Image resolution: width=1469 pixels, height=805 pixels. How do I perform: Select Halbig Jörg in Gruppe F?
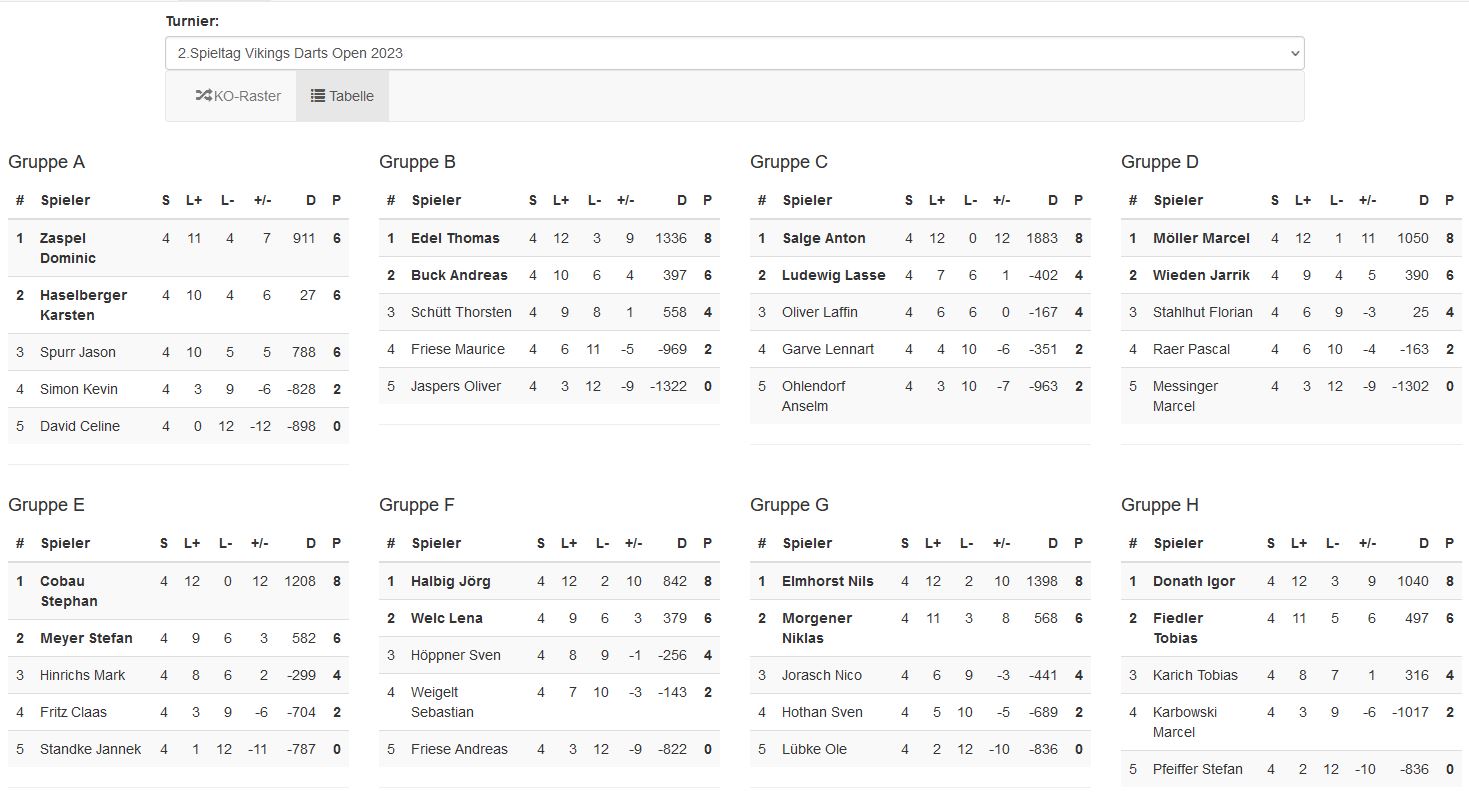tap(450, 581)
